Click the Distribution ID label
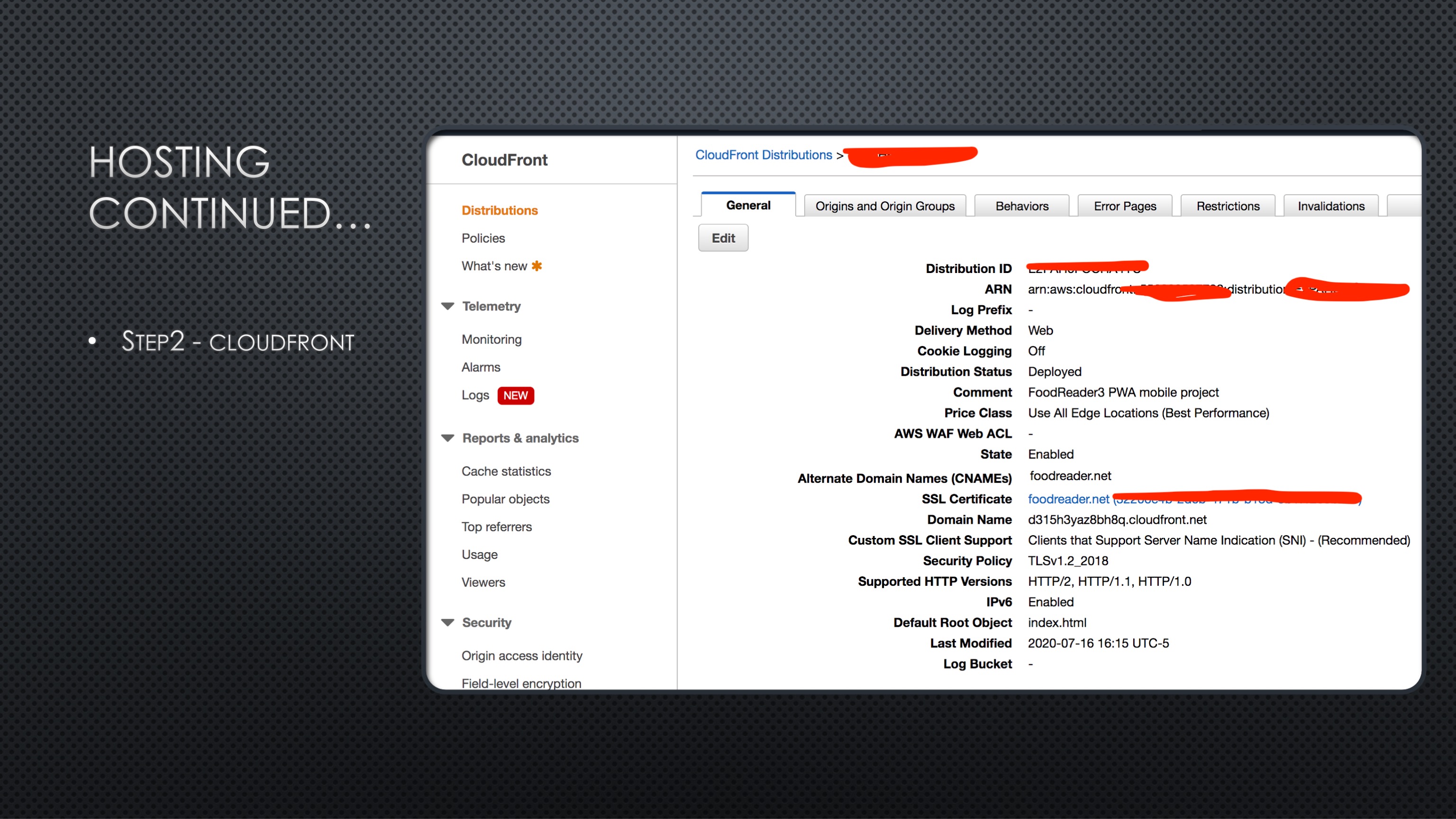This screenshot has width=1456, height=819. pyautogui.click(x=968, y=268)
